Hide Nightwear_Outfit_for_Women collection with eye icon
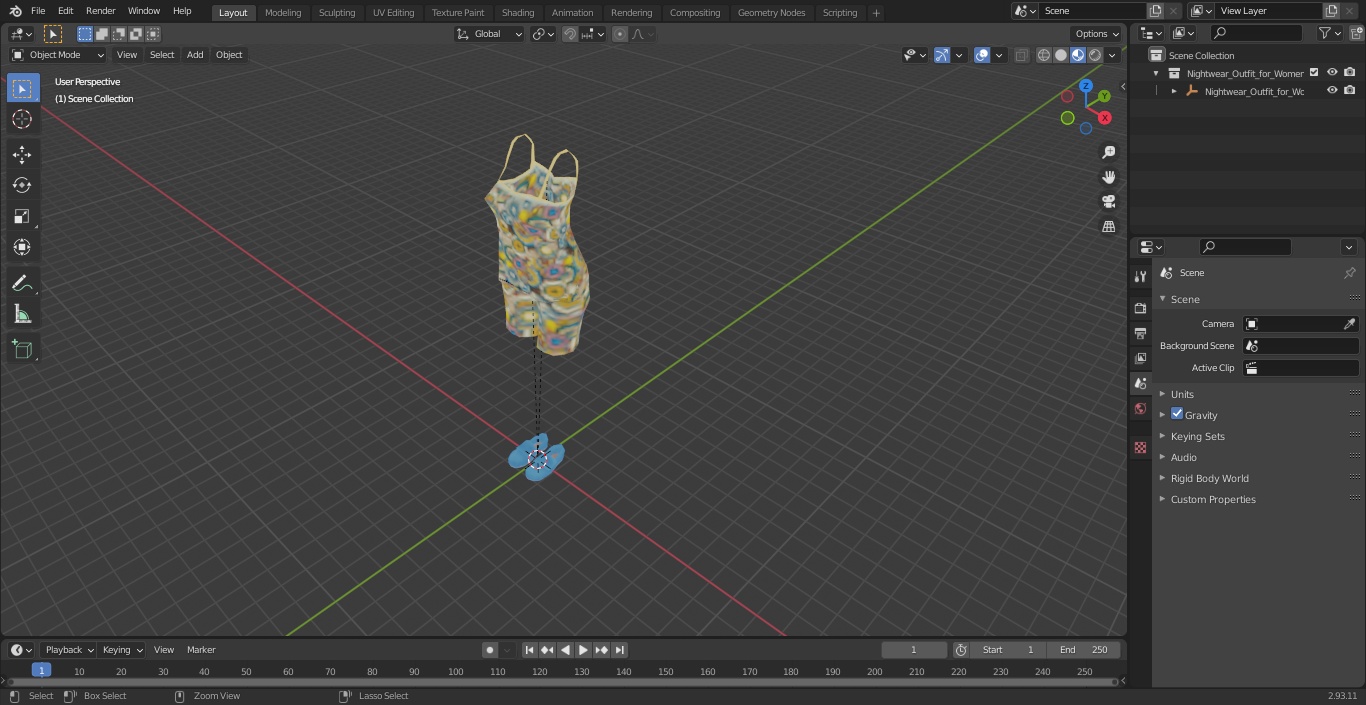Image resolution: width=1366 pixels, height=705 pixels. (x=1332, y=73)
